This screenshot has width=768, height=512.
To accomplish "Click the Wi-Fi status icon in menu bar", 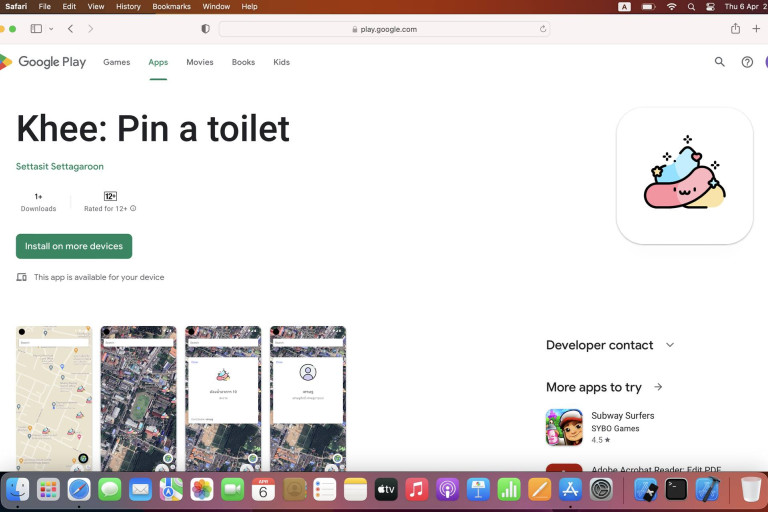I will pos(672,6).
